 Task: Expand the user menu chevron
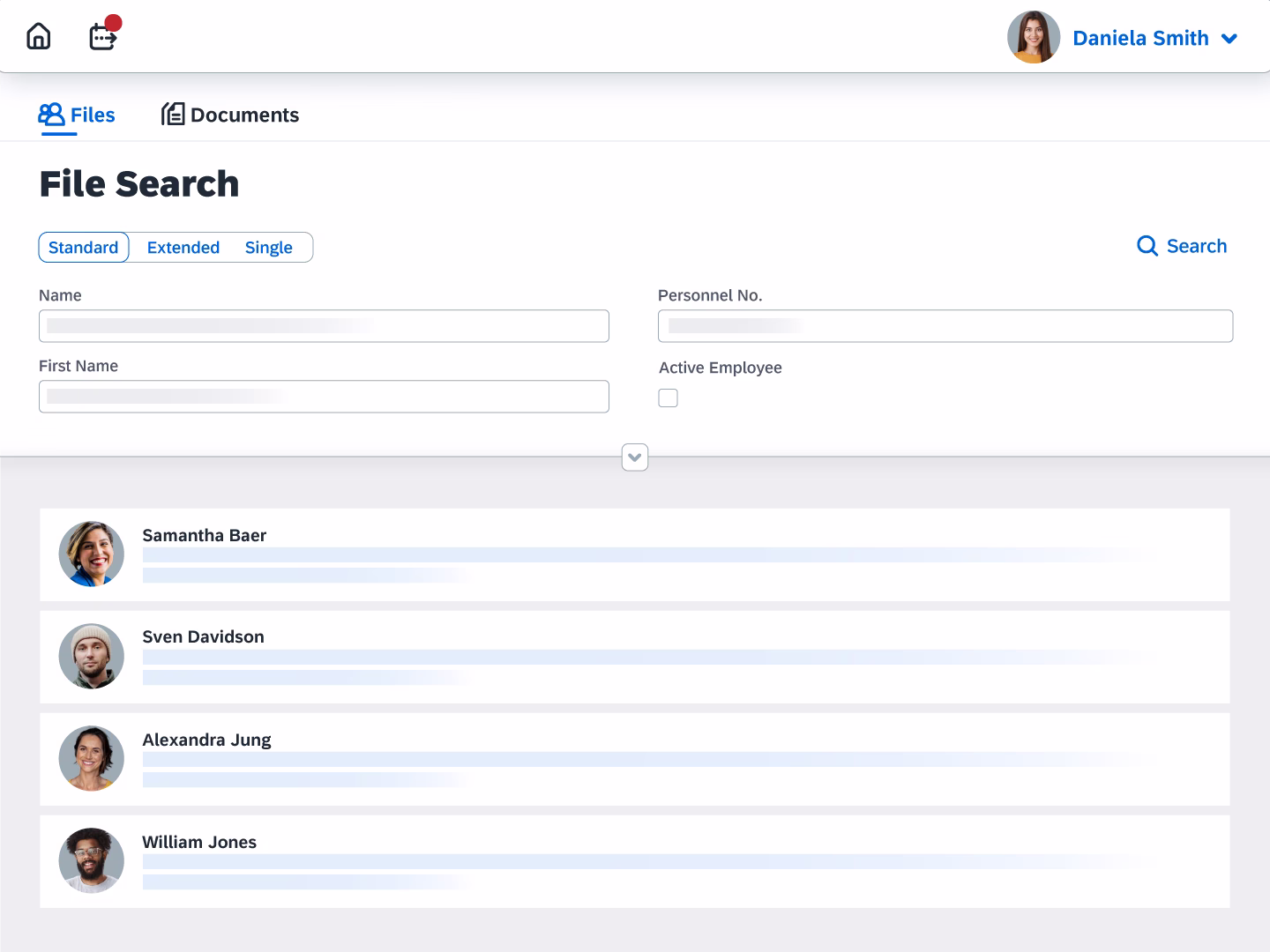coord(1229,39)
